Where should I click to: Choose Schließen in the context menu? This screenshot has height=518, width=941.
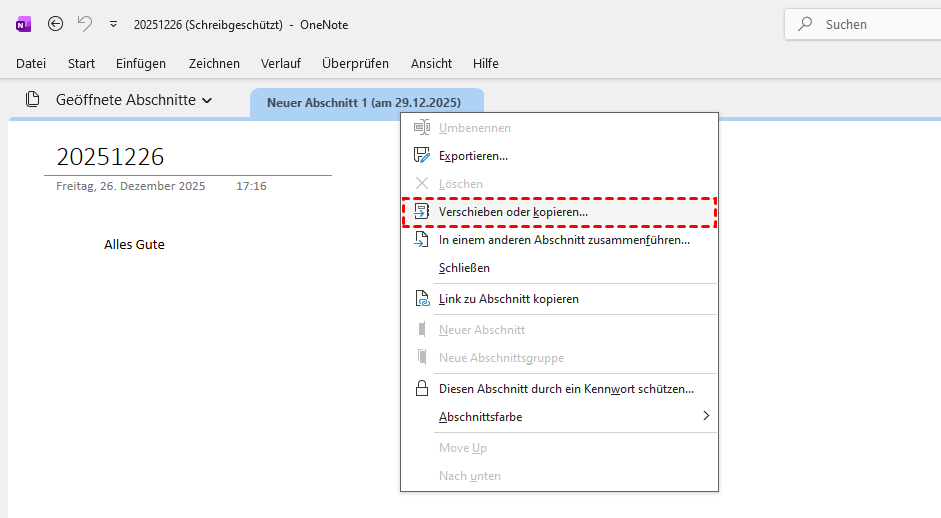coord(464,268)
